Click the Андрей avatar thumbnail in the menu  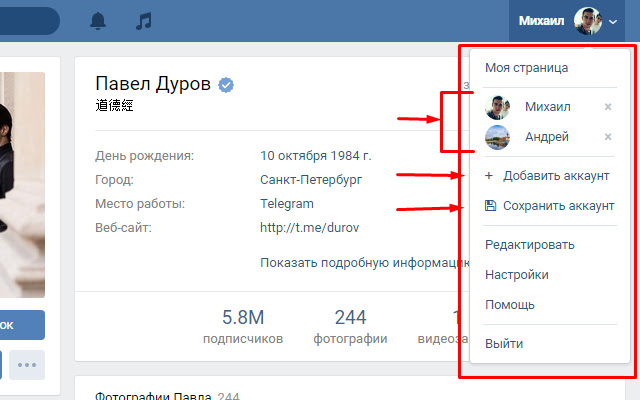(498, 138)
